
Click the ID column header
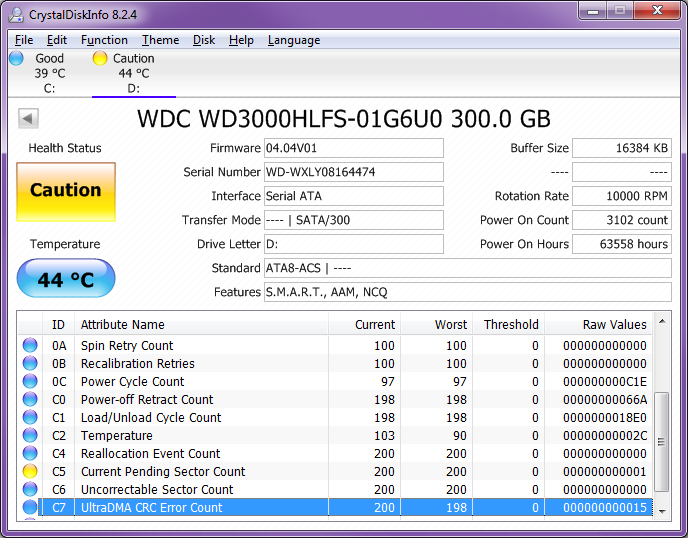(x=58, y=324)
